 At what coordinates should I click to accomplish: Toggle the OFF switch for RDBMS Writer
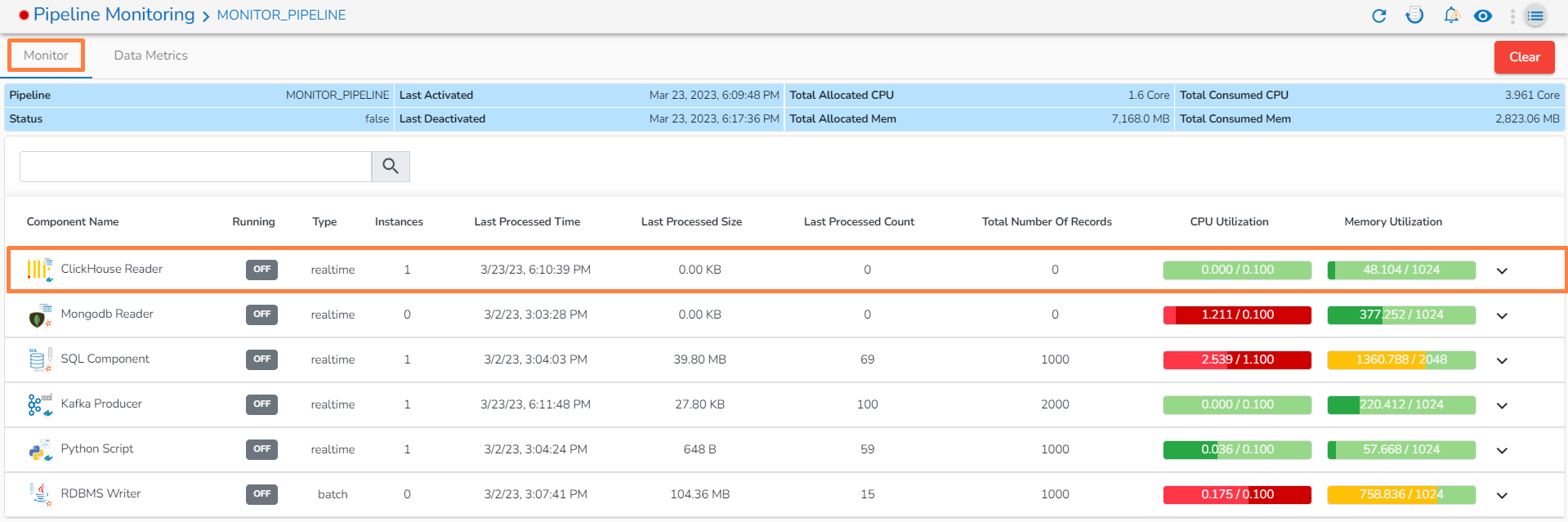[x=261, y=494]
